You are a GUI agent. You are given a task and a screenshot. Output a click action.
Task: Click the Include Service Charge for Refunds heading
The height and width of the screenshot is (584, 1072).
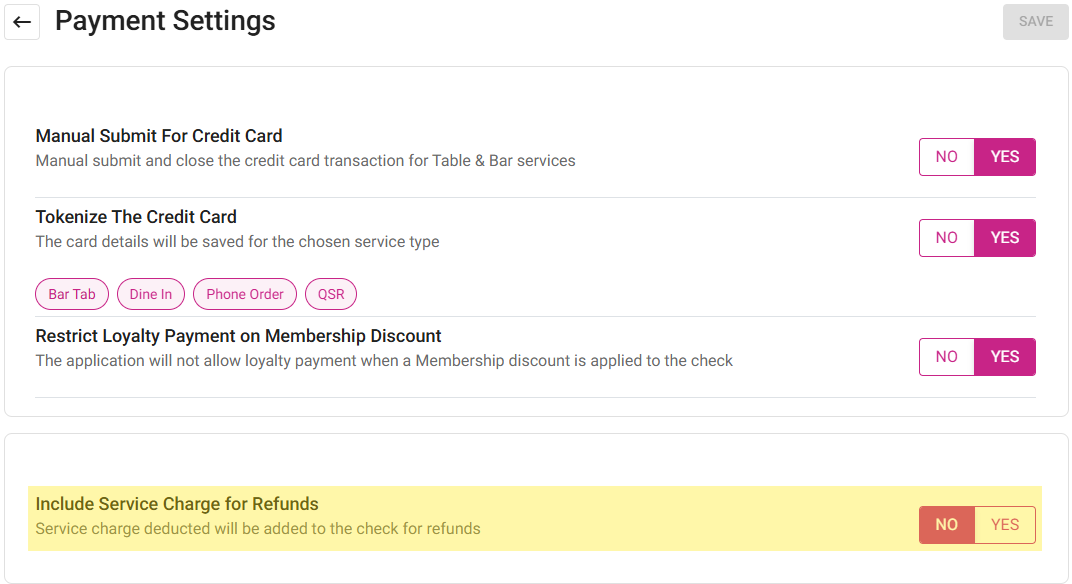(x=177, y=504)
